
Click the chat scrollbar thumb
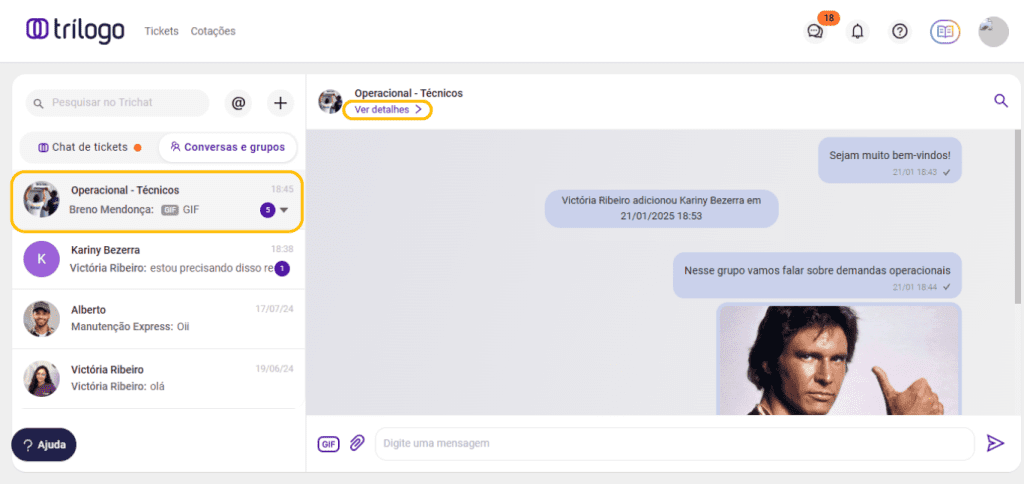click(x=1017, y=216)
